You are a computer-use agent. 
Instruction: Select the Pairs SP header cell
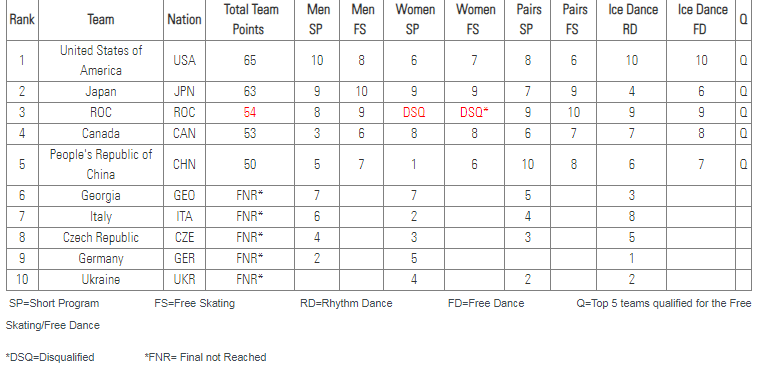pyautogui.click(x=526, y=20)
